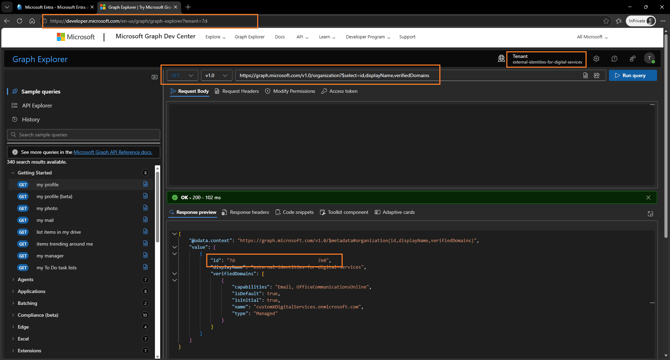670x360 pixels.
Task: Open the Graph Explorer nav link
Action: tap(250, 37)
